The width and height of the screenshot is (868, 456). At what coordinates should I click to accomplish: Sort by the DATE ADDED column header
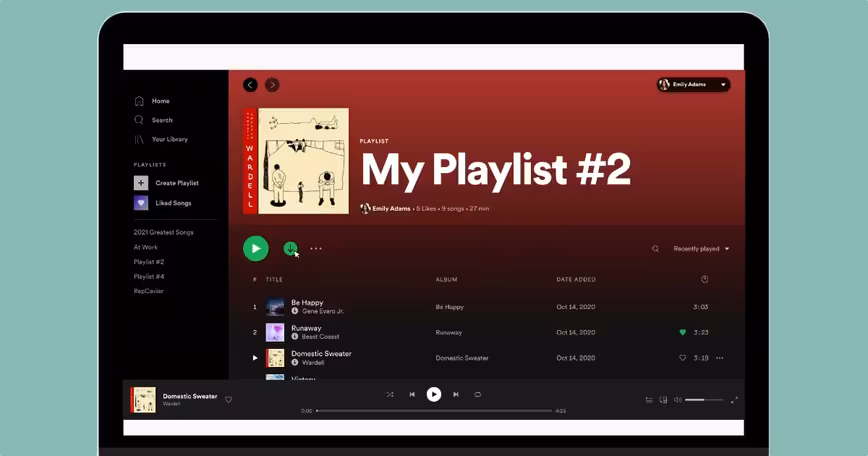coord(576,279)
